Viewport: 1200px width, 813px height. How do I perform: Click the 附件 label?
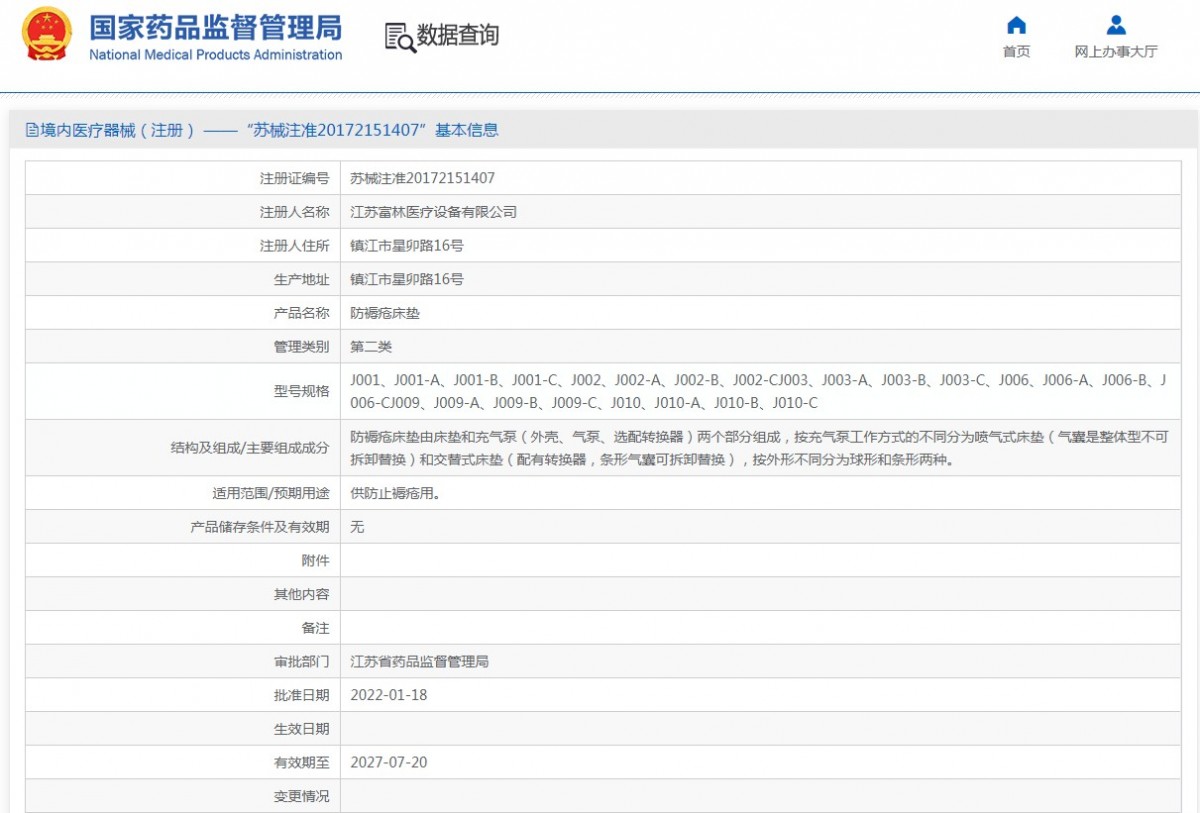315,561
